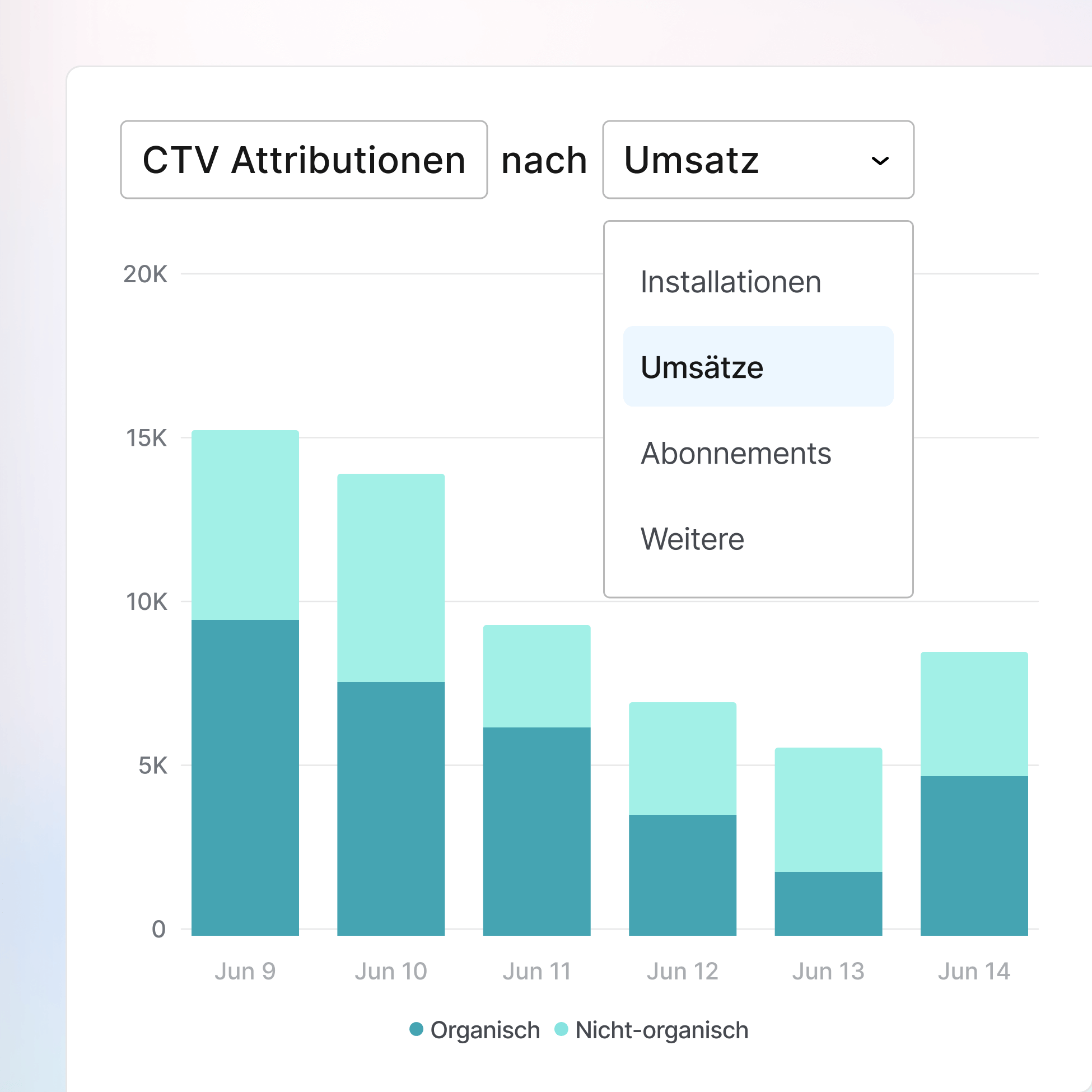1092x1092 pixels.
Task: Select Abonnements in the dropdown
Action: click(x=735, y=453)
